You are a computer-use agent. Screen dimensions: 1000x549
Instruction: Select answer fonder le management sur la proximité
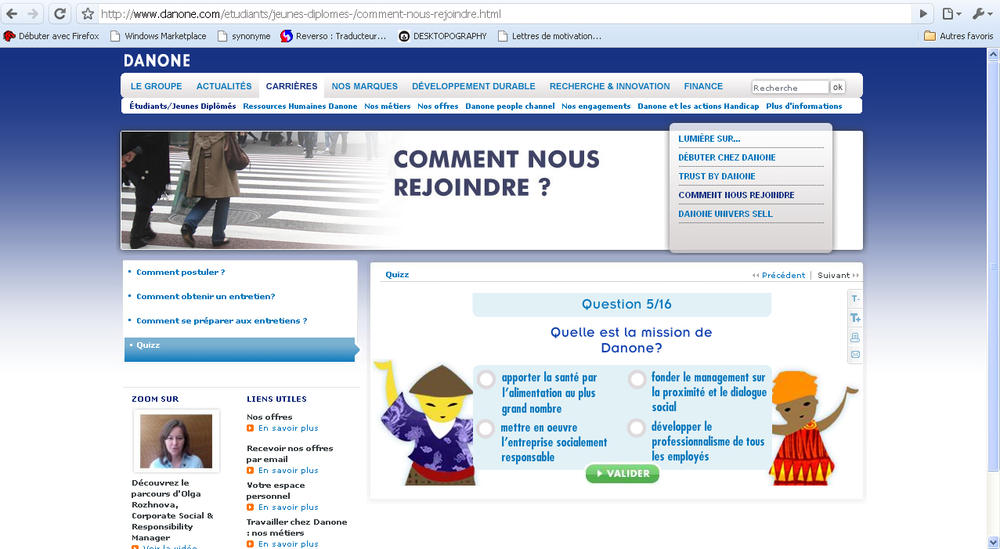point(636,379)
